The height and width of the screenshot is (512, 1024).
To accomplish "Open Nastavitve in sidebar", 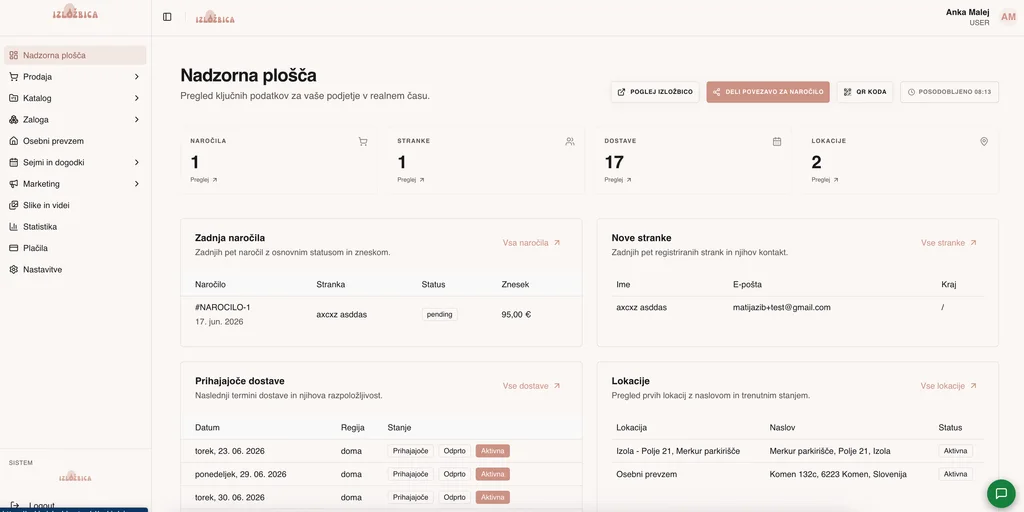I will click(75, 269).
